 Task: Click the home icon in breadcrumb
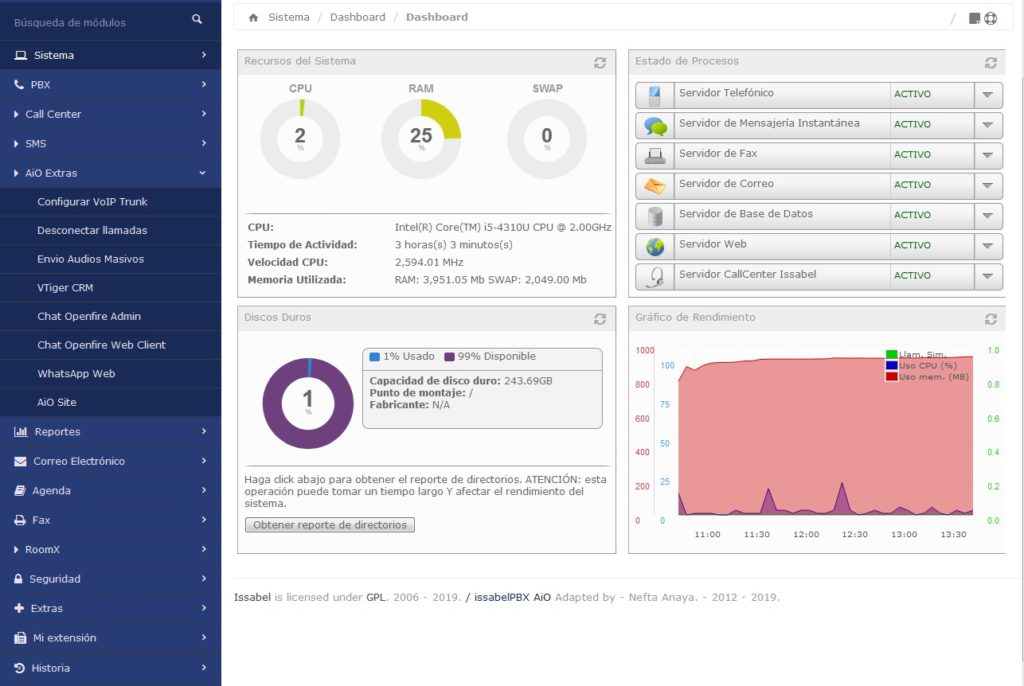tap(254, 17)
